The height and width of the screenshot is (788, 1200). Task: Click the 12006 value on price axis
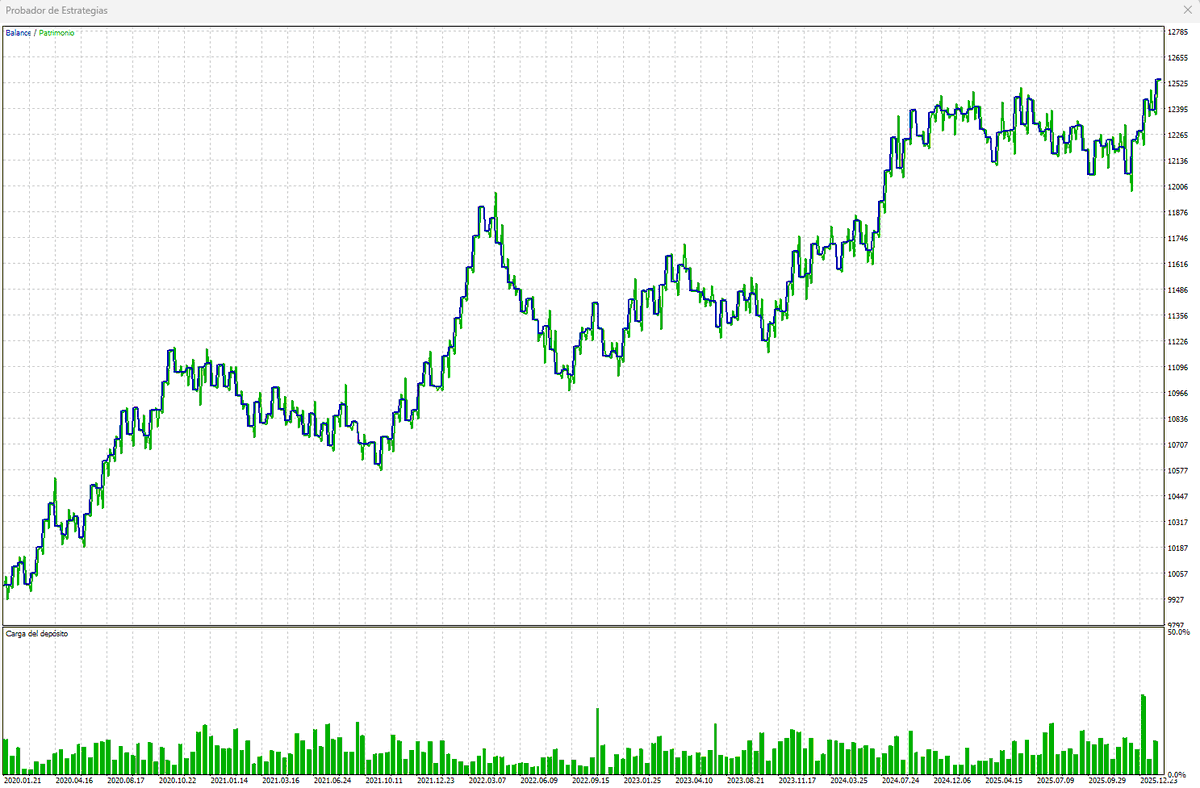click(x=1177, y=187)
